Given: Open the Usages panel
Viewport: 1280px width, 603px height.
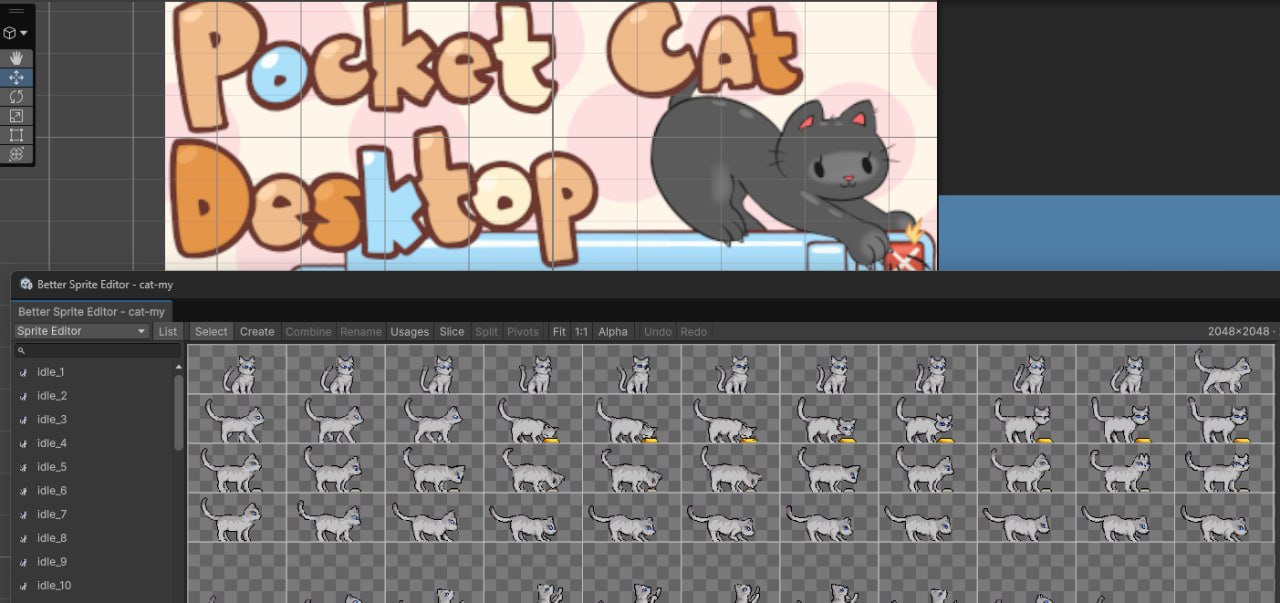Looking at the screenshot, I should (x=409, y=331).
